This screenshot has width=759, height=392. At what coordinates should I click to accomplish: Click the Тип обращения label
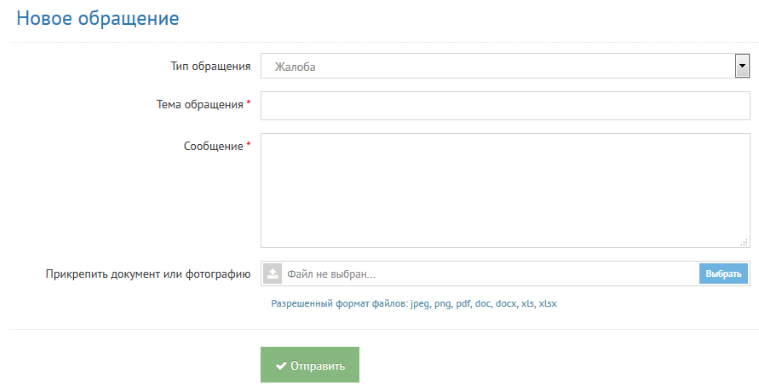click(x=211, y=66)
